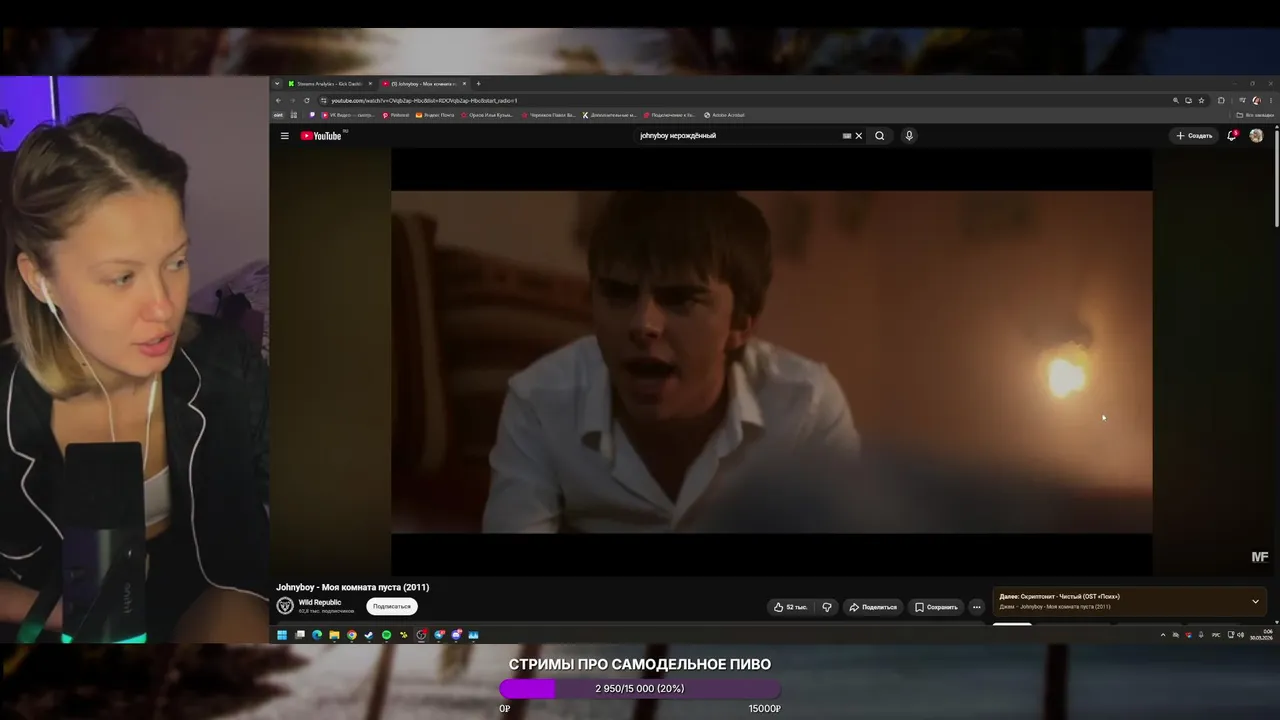The width and height of the screenshot is (1280, 720).
Task: Start voice search with the microphone
Action: click(909, 136)
